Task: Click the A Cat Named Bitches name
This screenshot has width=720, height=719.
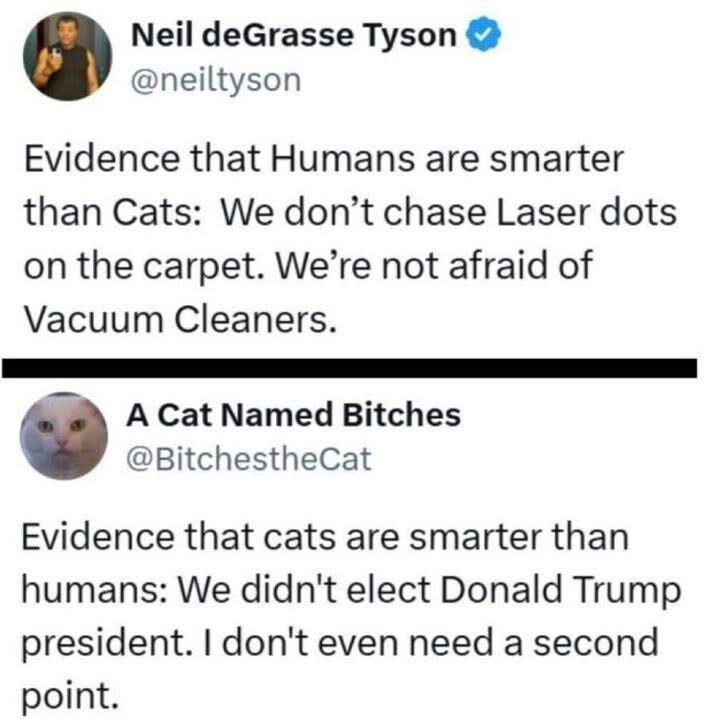Action: pos(294,414)
